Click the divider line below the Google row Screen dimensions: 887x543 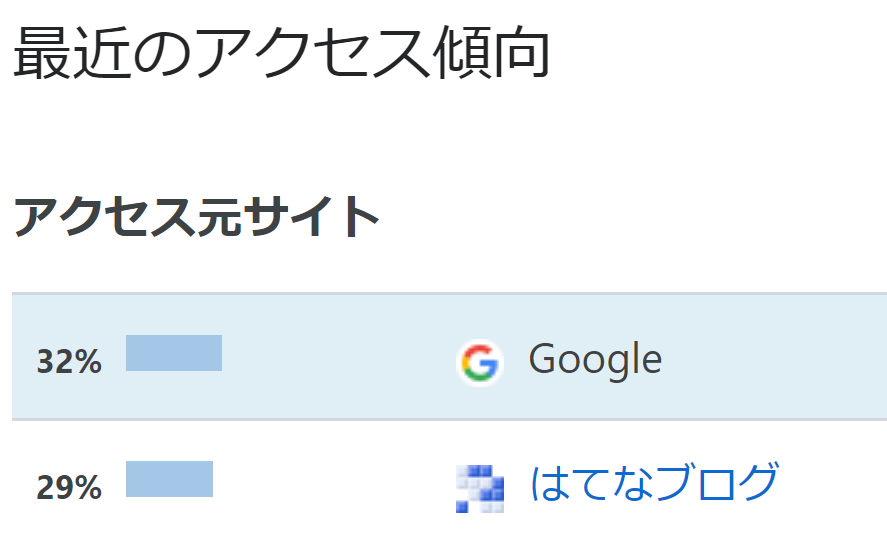click(x=449, y=420)
